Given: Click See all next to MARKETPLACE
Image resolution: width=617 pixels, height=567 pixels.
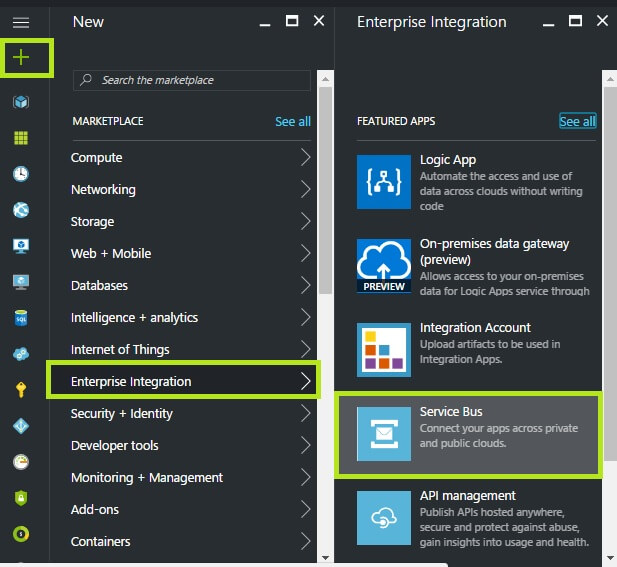Looking at the screenshot, I should (x=293, y=122).
